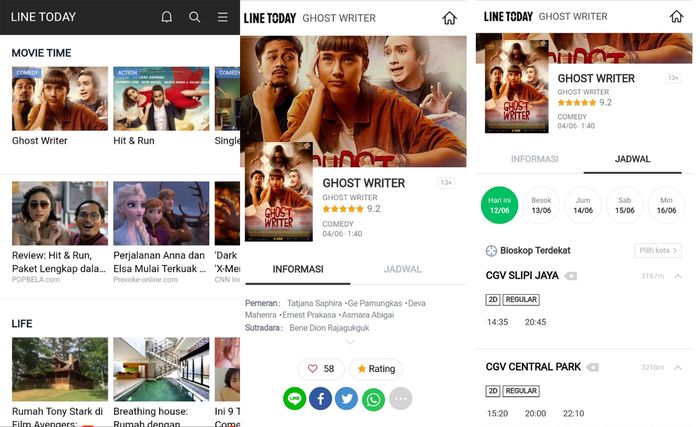This screenshot has width=700, height=427.
Task: Tap home icon on Jadwal screen
Action: 676,16
